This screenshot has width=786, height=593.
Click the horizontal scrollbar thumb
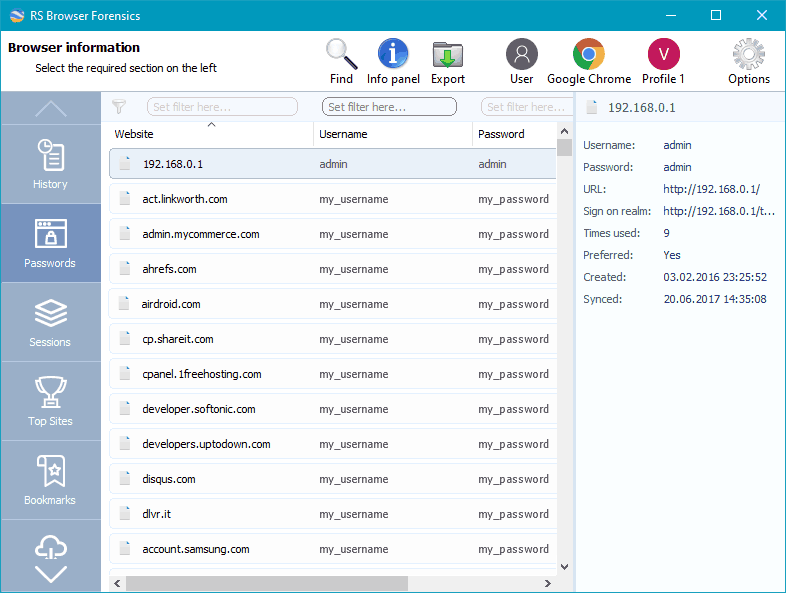click(267, 583)
